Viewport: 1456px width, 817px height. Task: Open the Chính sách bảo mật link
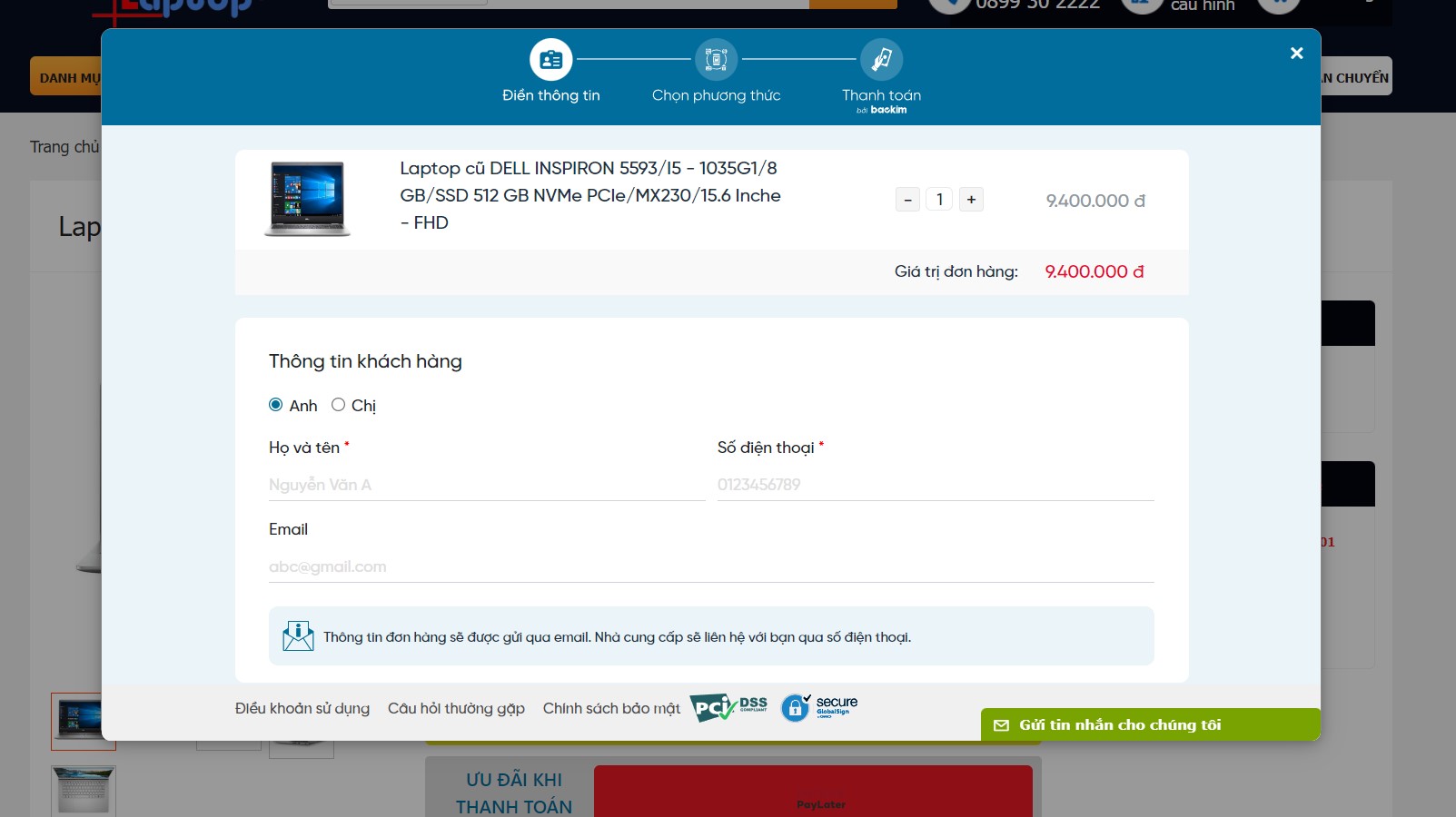coord(611,708)
